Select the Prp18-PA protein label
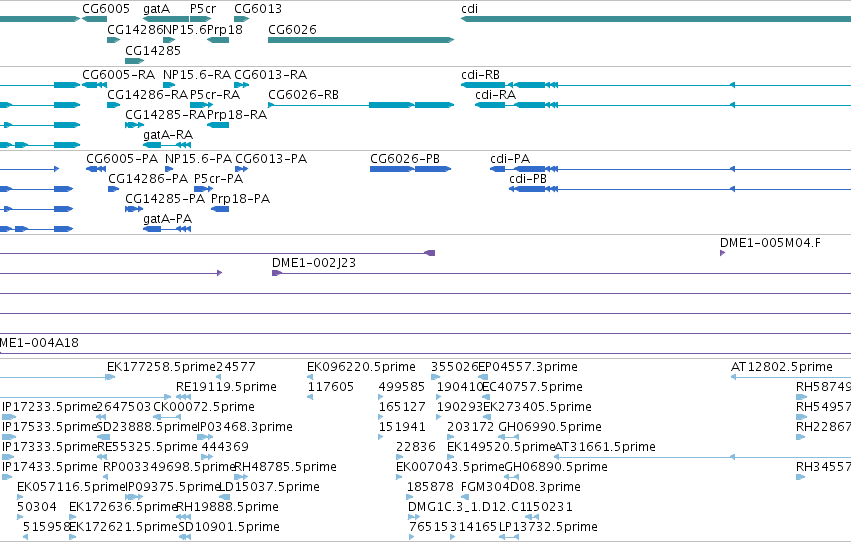This screenshot has width=851, height=542. click(x=240, y=199)
